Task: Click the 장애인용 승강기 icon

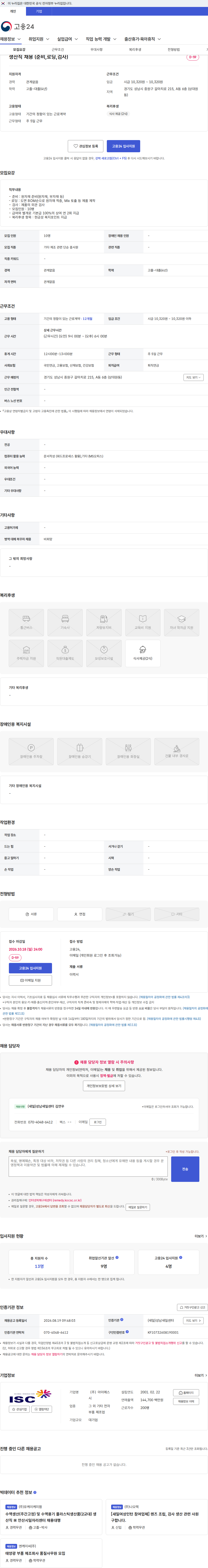Action: pos(80,751)
